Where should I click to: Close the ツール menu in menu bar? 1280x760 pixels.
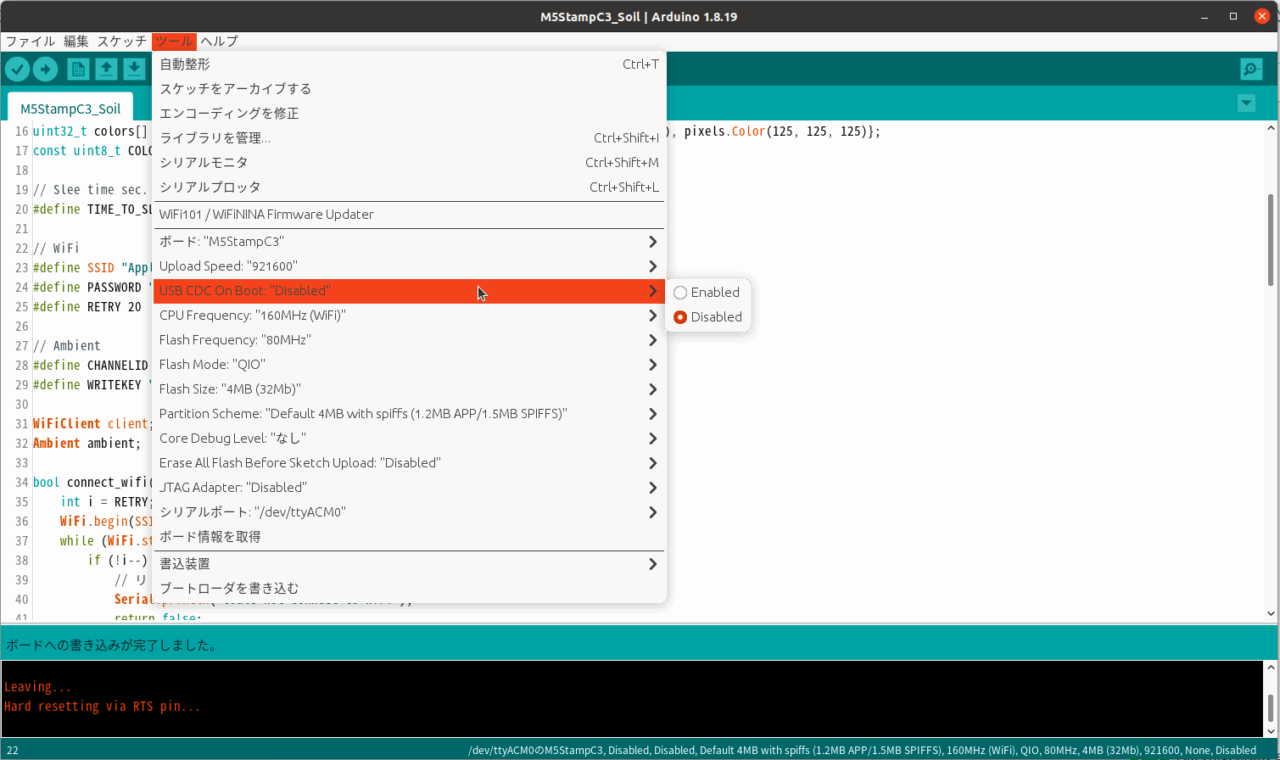pyautogui.click(x=174, y=41)
